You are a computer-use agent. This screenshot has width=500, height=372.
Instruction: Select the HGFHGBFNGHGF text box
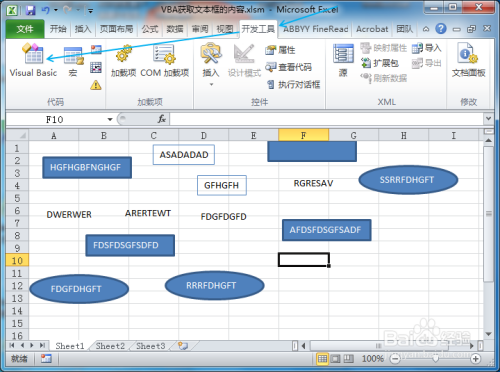(x=87, y=167)
